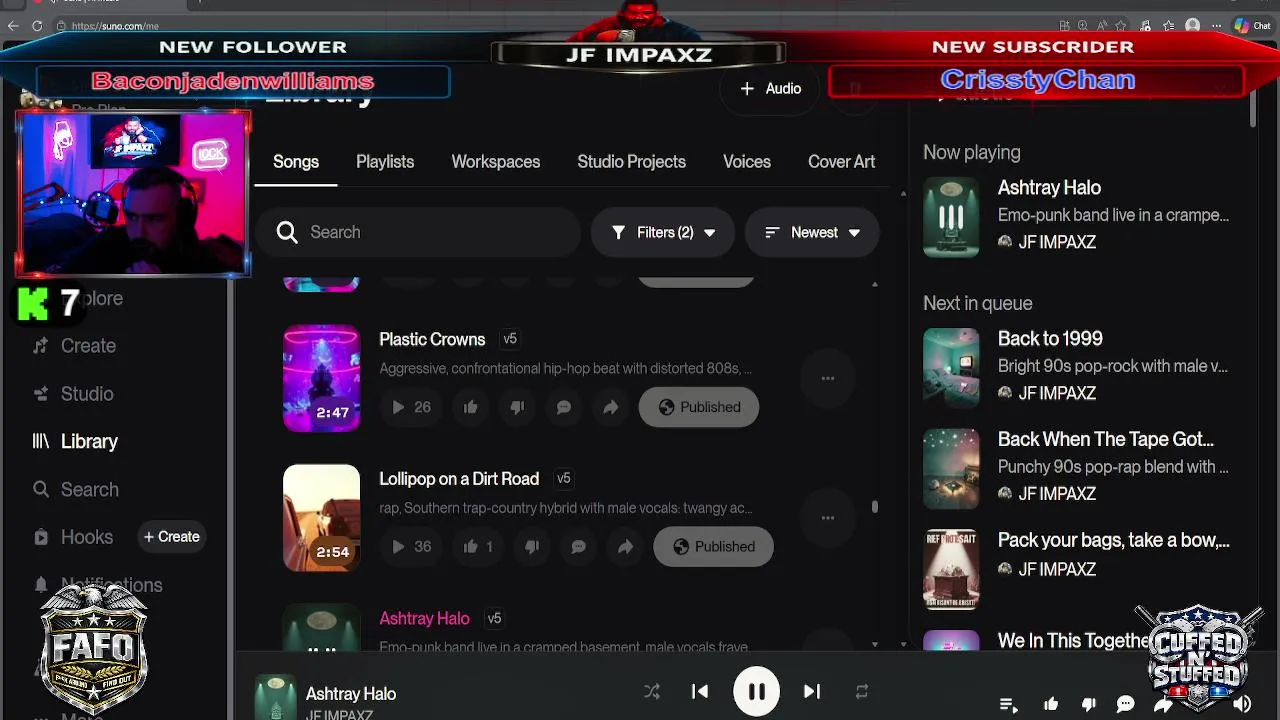Click Published button on Plastic Crowns
This screenshot has width=1280, height=720.
[x=699, y=407]
